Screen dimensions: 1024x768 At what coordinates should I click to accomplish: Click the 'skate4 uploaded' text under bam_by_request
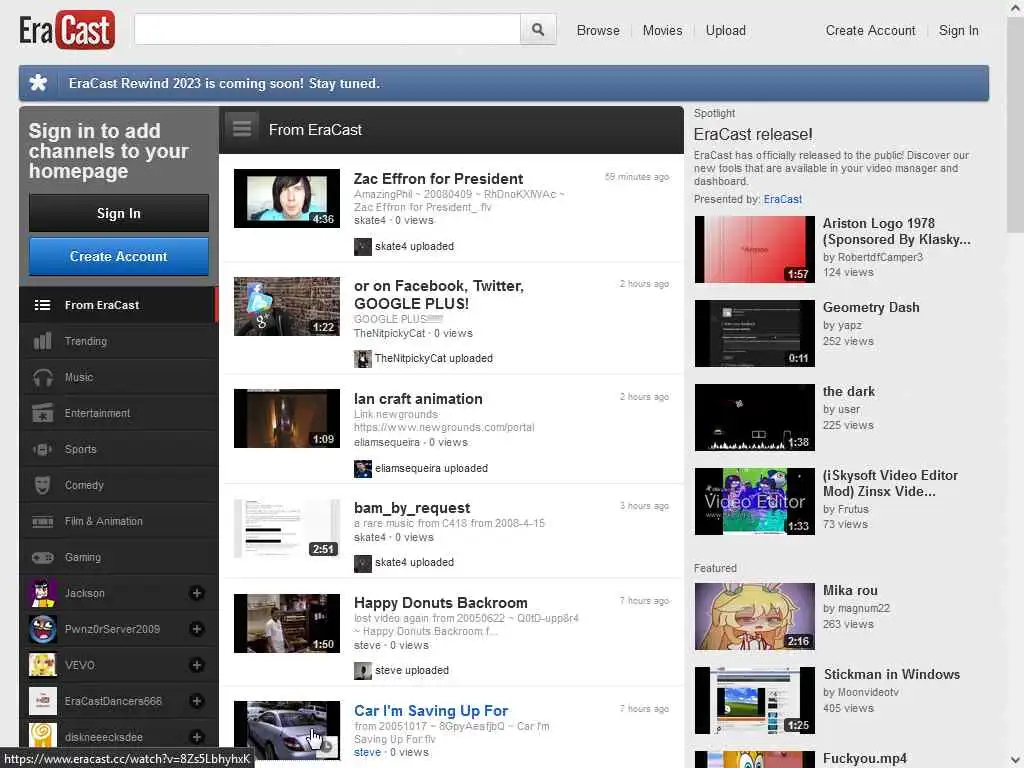click(414, 562)
